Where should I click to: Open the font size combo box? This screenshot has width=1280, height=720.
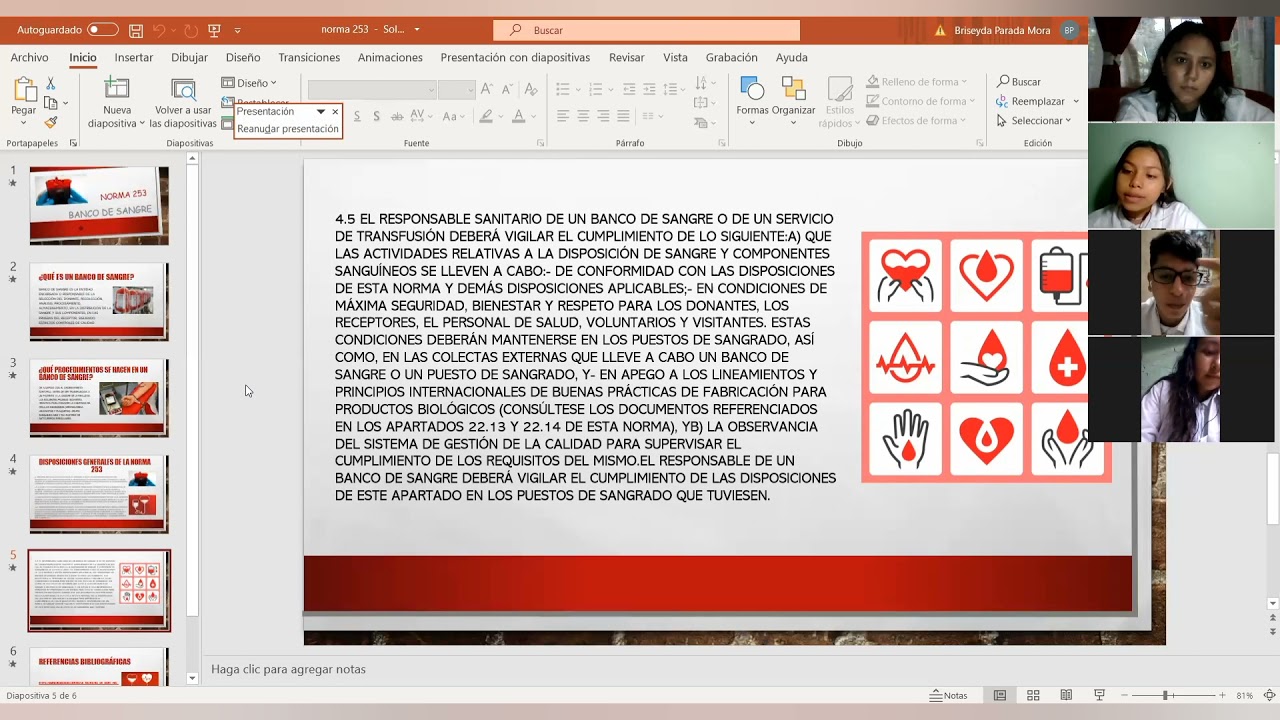pyautogui.click(x=456, y=90)
